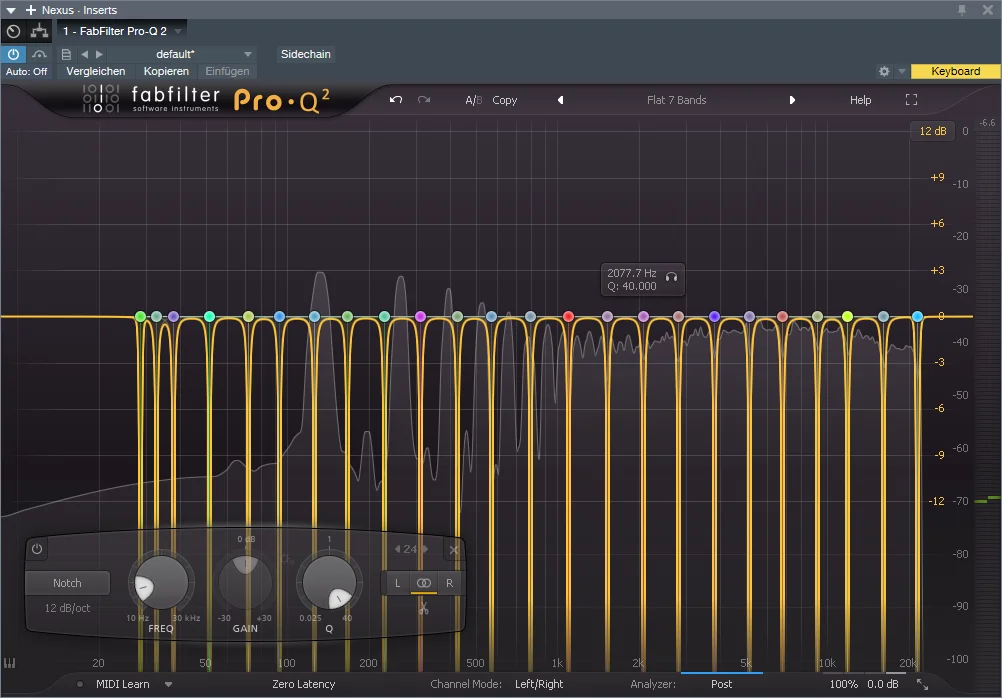Viewport: 1002px width, 698px height.
Task: Select left channel L for band
Action: [x=397, y=583]
